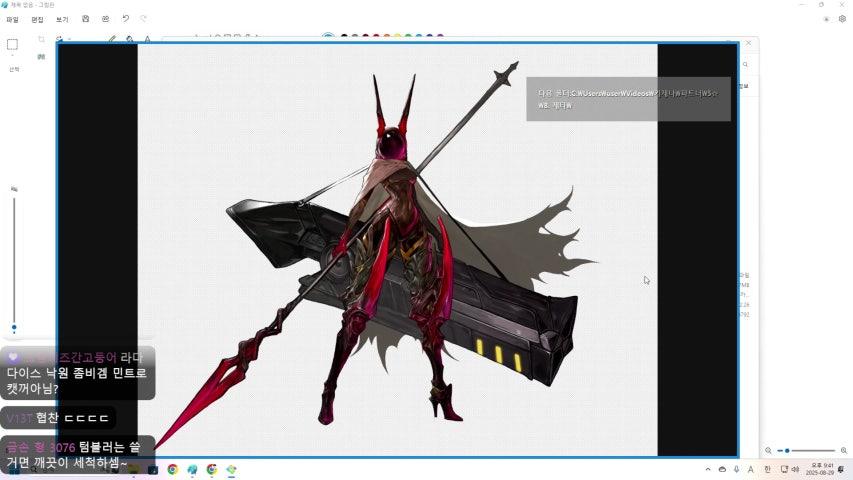Click the zoom out magnifier icon
This screenshot has width=853, height=480.
pos(768,451)
